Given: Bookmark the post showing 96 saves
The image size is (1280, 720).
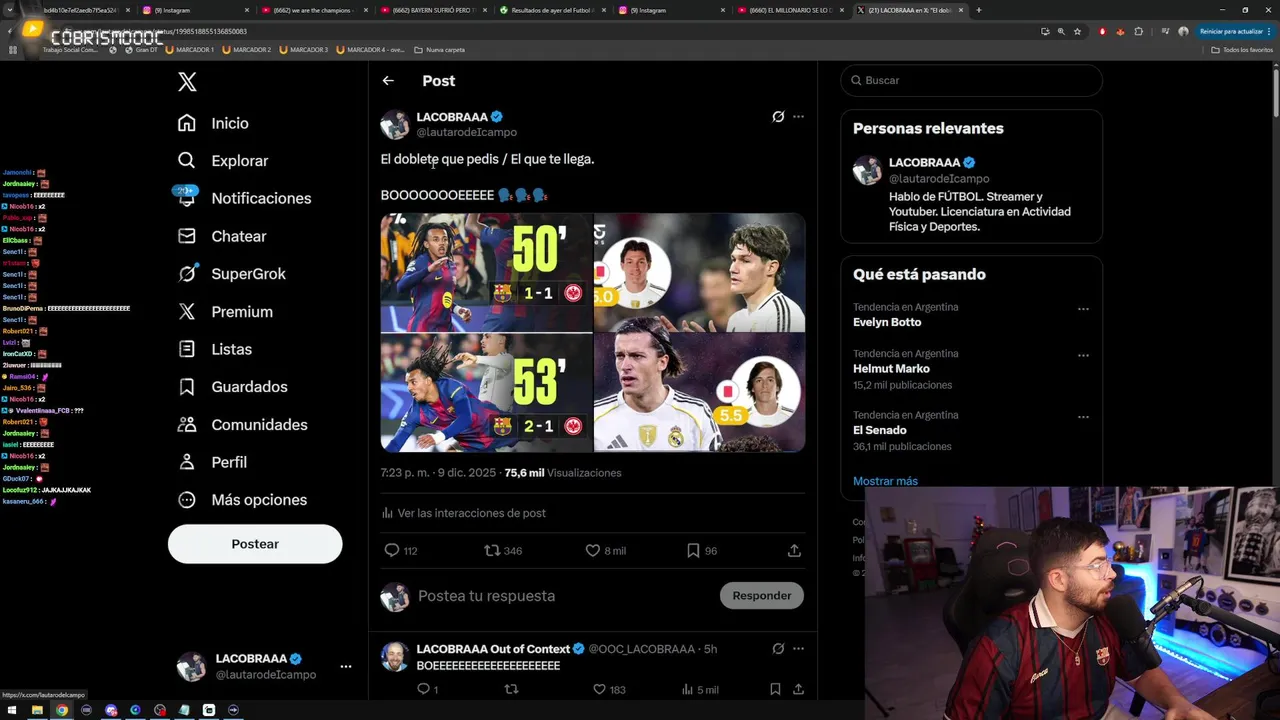Looking at the screenshot, I should pyautogui.click(x=702, y=551).
